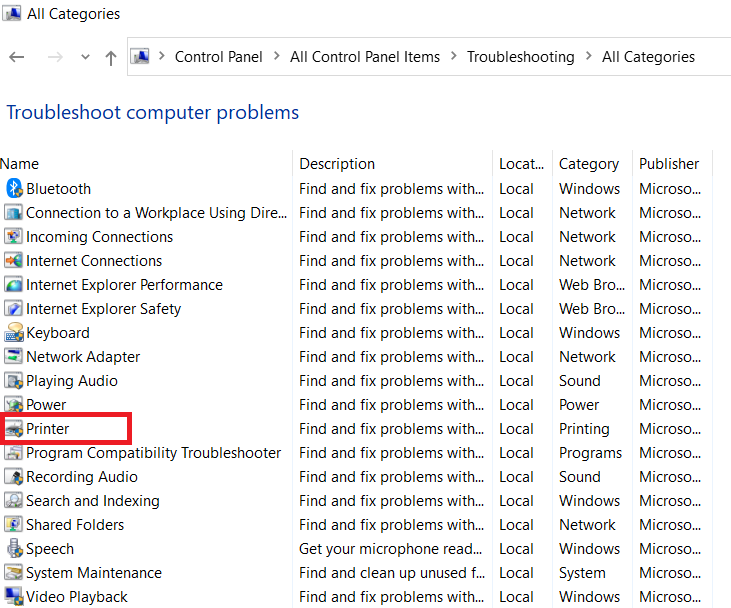
Task: Expand the chevron after All Control Panel Items
Action: 454,56
